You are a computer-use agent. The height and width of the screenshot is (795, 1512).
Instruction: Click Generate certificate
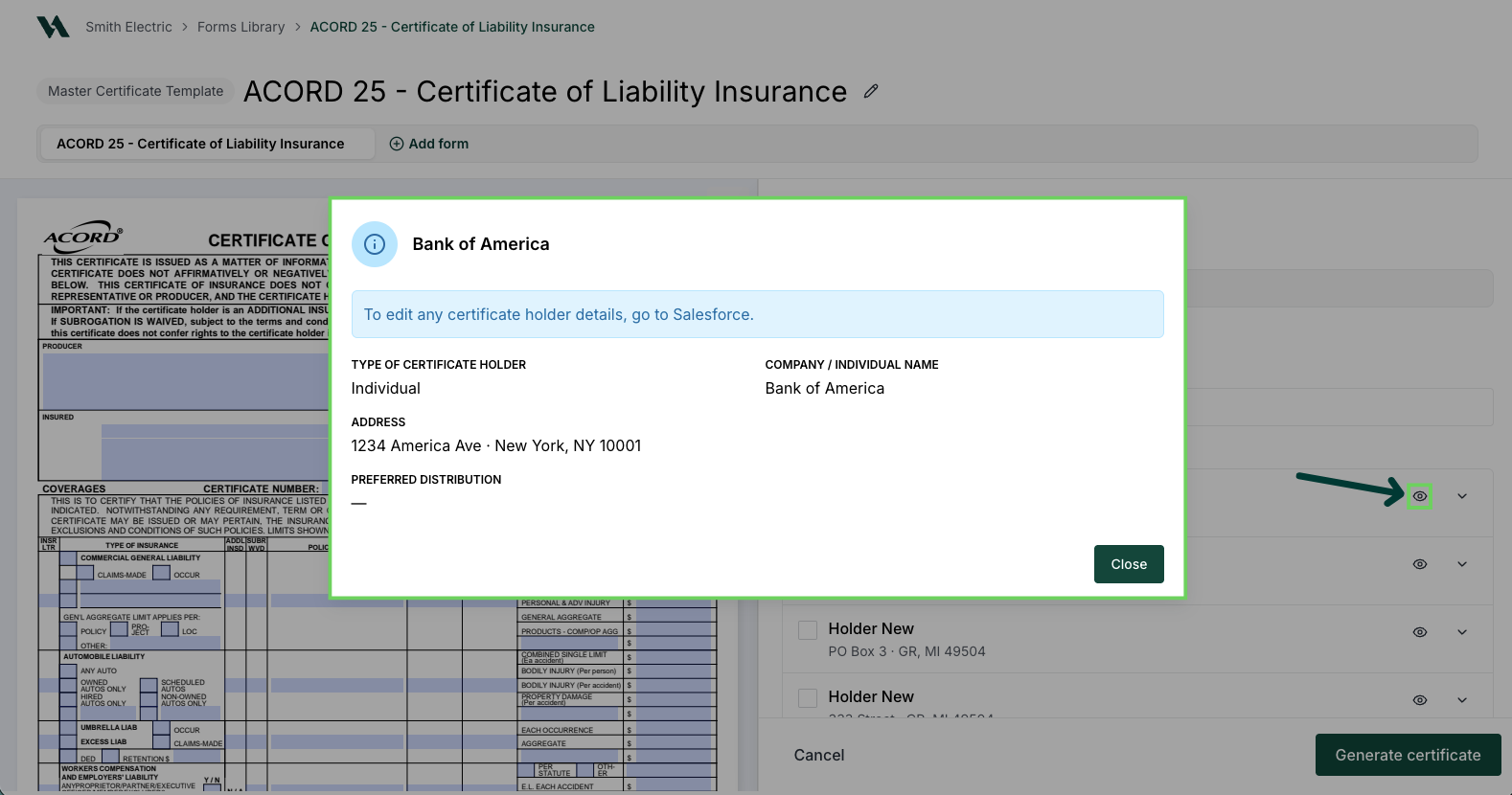pos(1408,755)
